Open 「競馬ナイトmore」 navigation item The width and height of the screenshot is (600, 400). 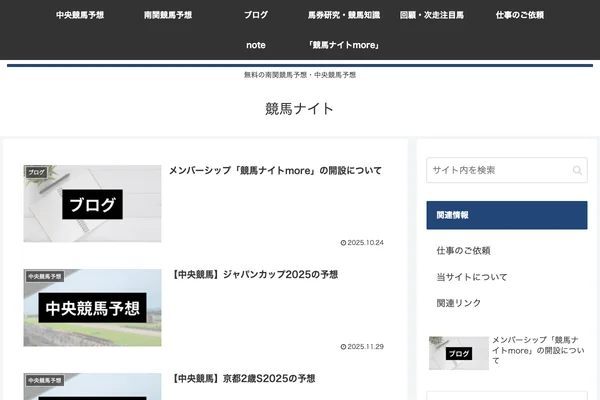point(344,45)
